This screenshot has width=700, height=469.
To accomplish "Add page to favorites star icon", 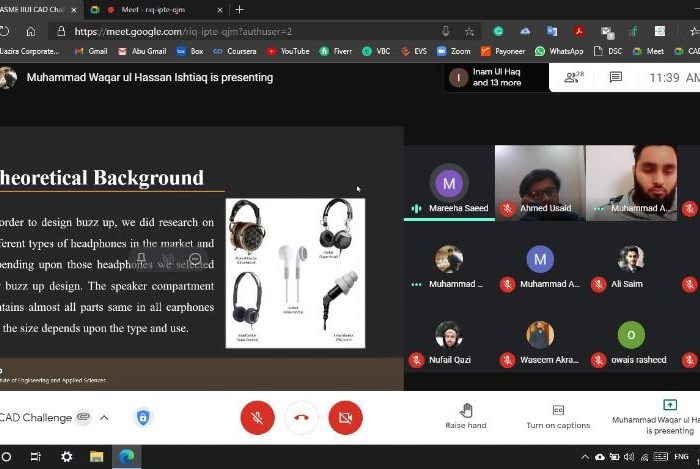I will [469, 31].
